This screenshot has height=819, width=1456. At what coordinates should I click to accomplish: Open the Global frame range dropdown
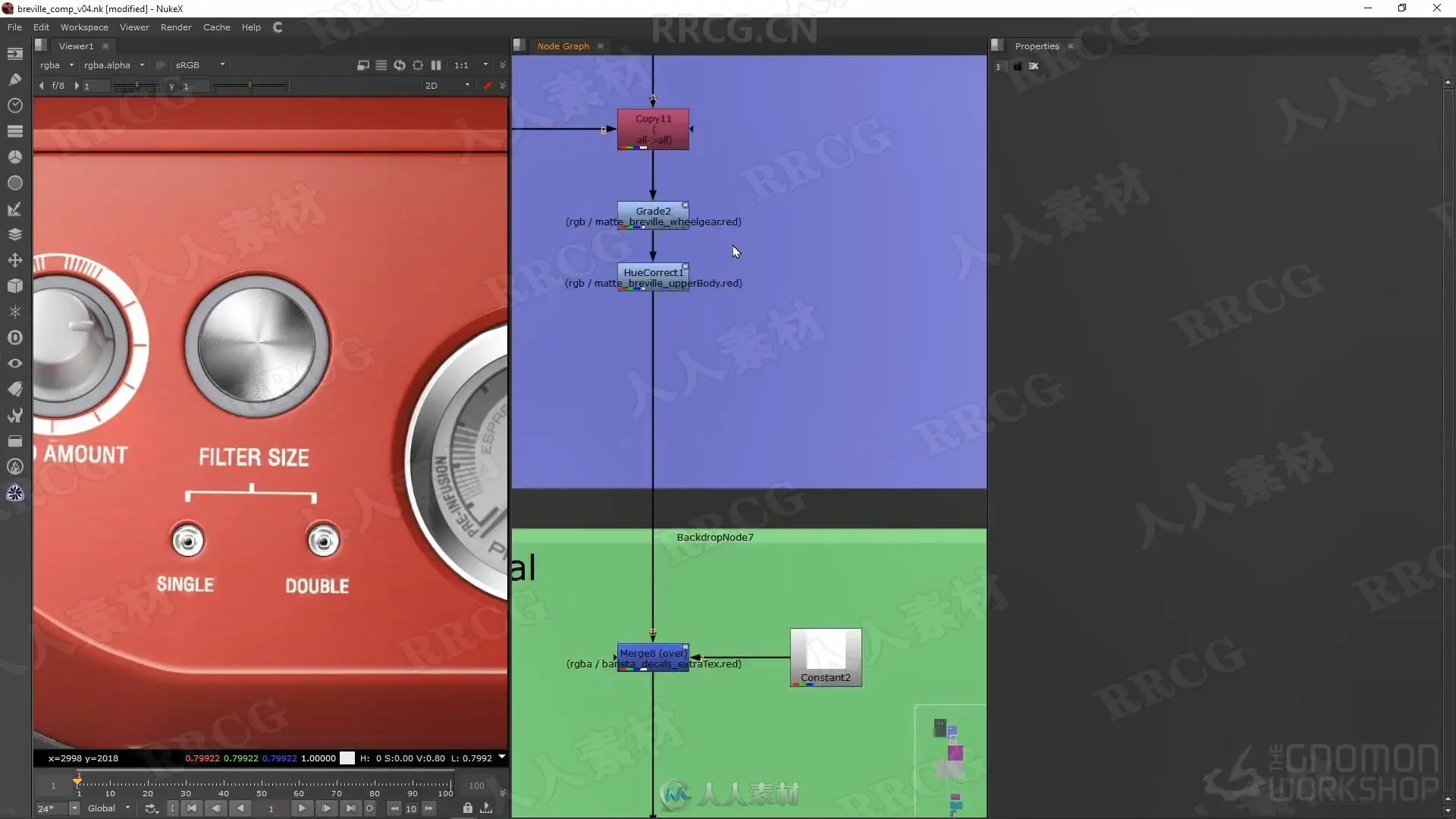[x=109, y=808]
